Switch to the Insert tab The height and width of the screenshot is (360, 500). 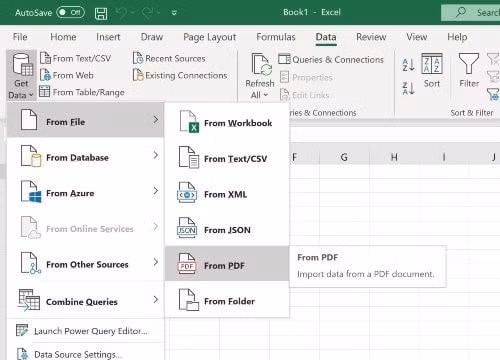pyautogui.click(x=108, y=37)
